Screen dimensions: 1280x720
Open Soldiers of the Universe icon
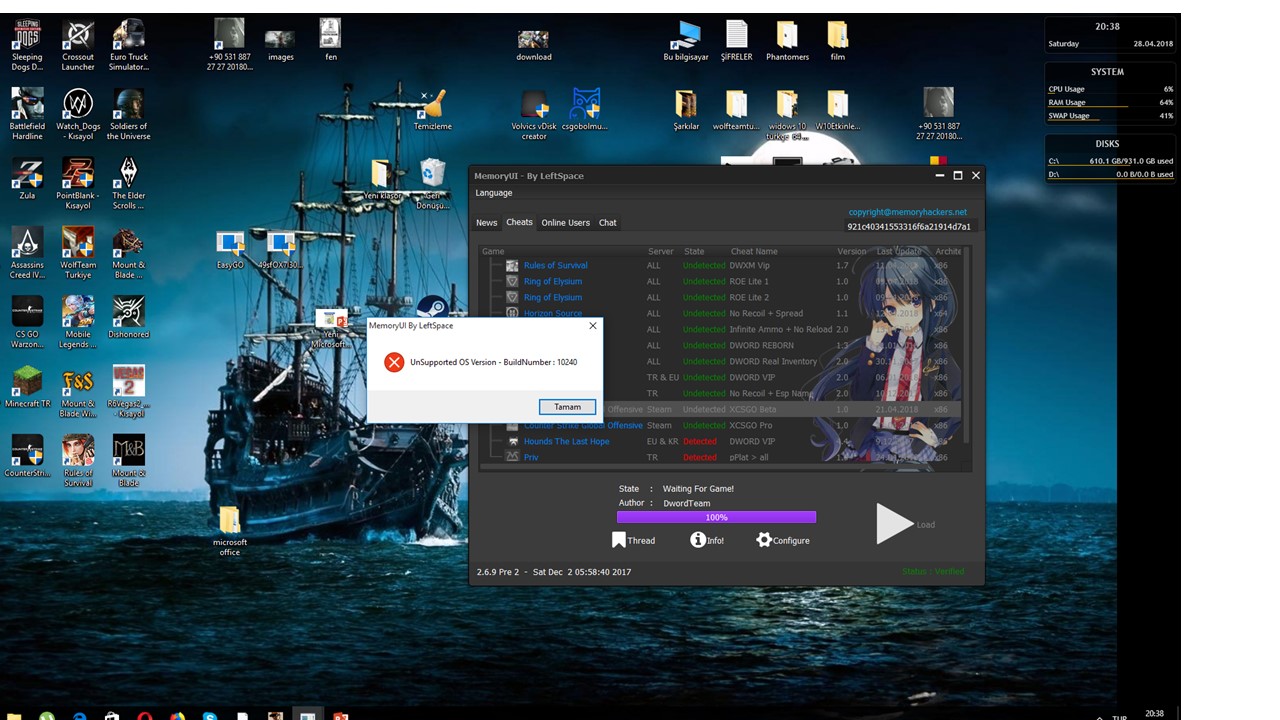tap(129, 114)
